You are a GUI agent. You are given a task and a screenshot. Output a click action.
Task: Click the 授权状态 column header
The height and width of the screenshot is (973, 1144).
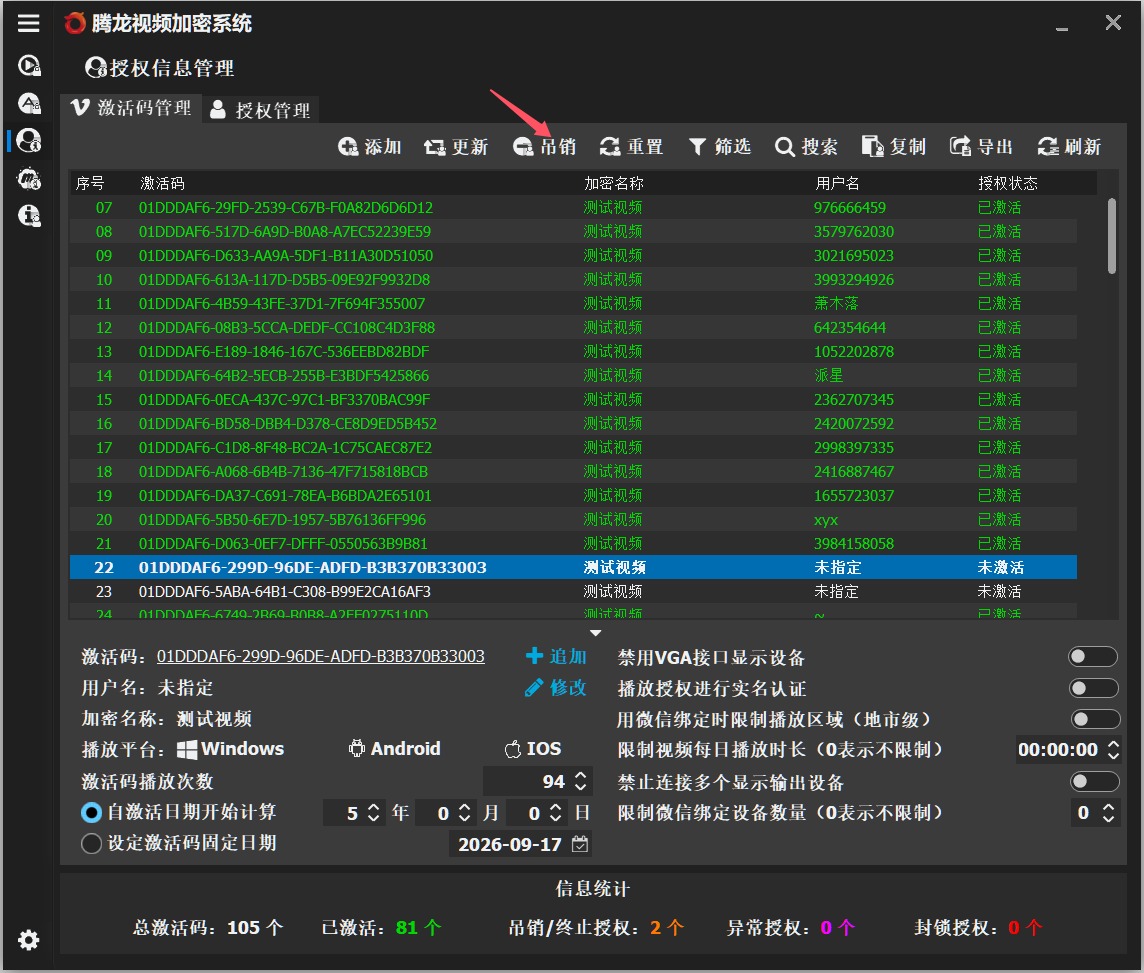[x=1008, y=183]
